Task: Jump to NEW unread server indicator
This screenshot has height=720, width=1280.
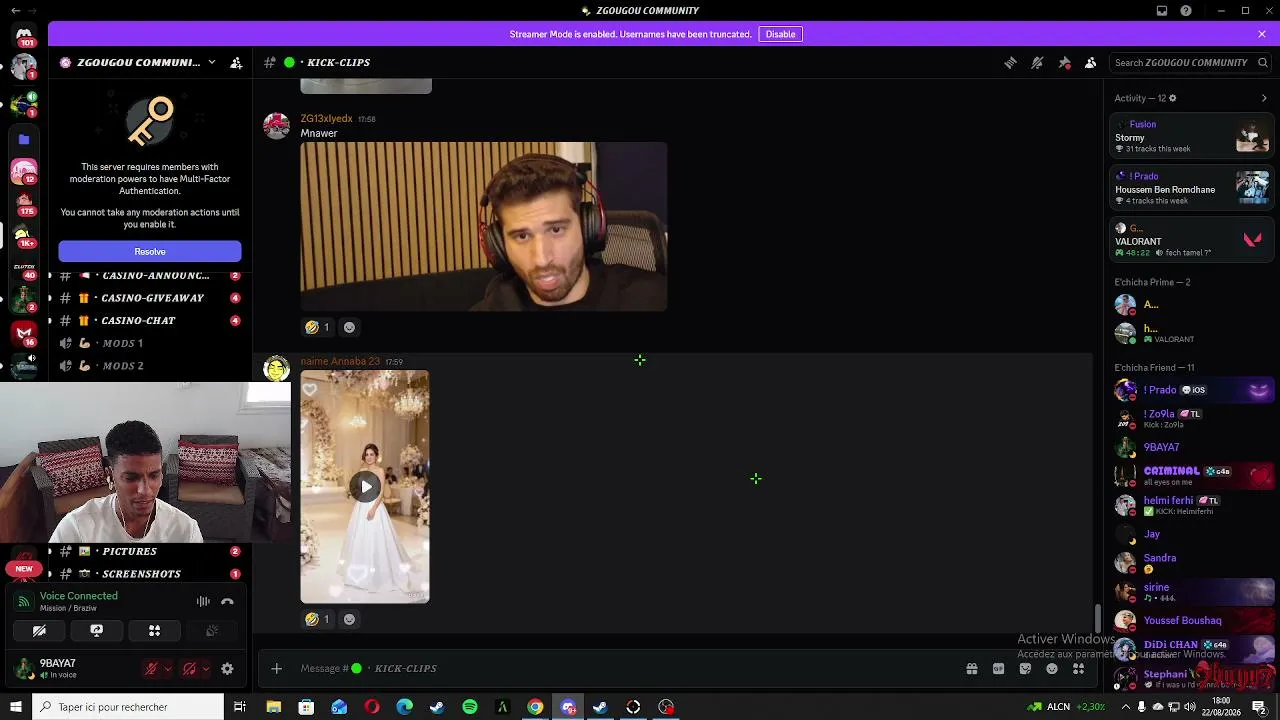Action: (24, 568)
